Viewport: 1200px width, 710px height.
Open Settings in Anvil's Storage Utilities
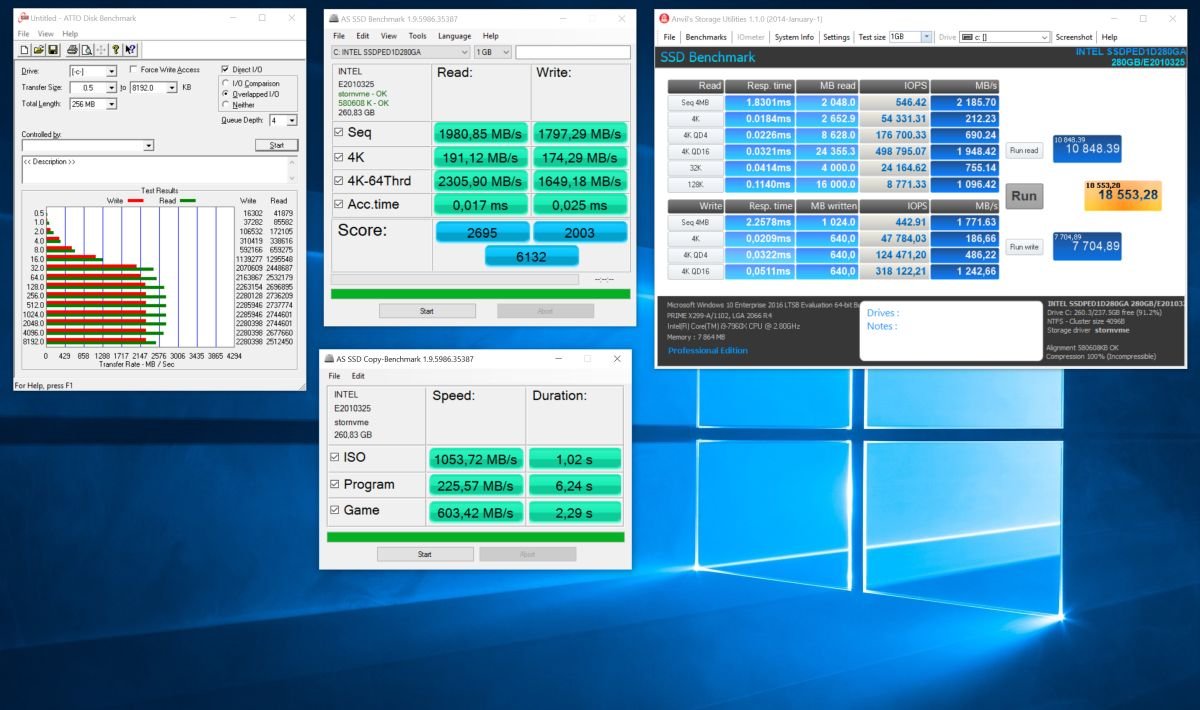[836, 37]
